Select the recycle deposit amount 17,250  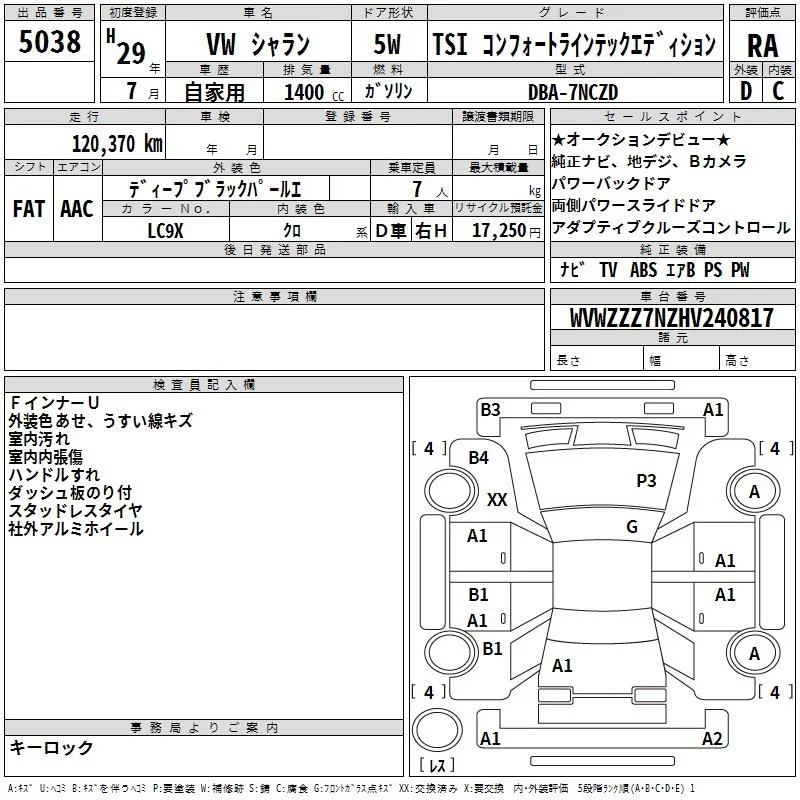tap(498, 230)
